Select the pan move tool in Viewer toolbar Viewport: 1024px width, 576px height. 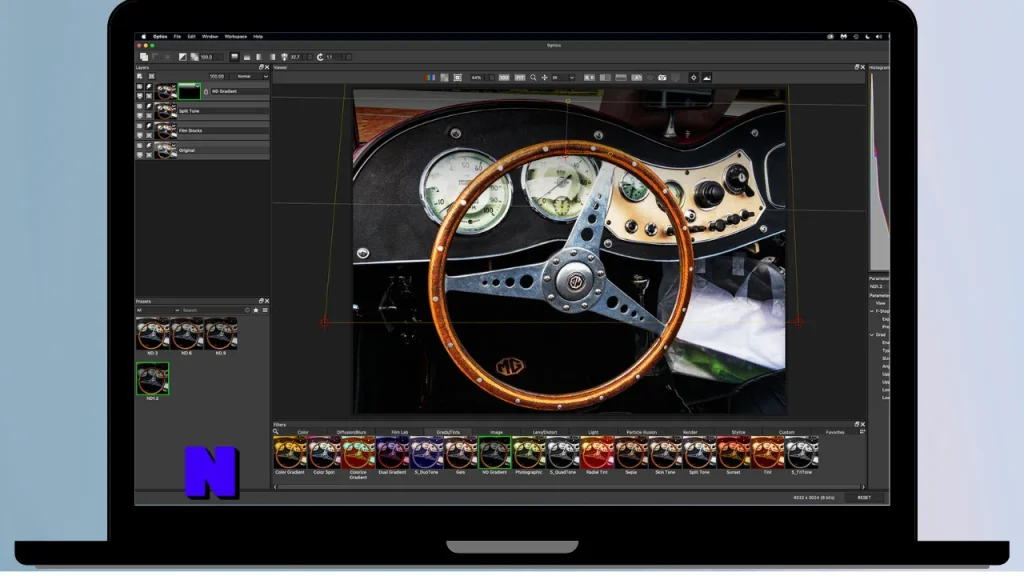pos(545,77)
